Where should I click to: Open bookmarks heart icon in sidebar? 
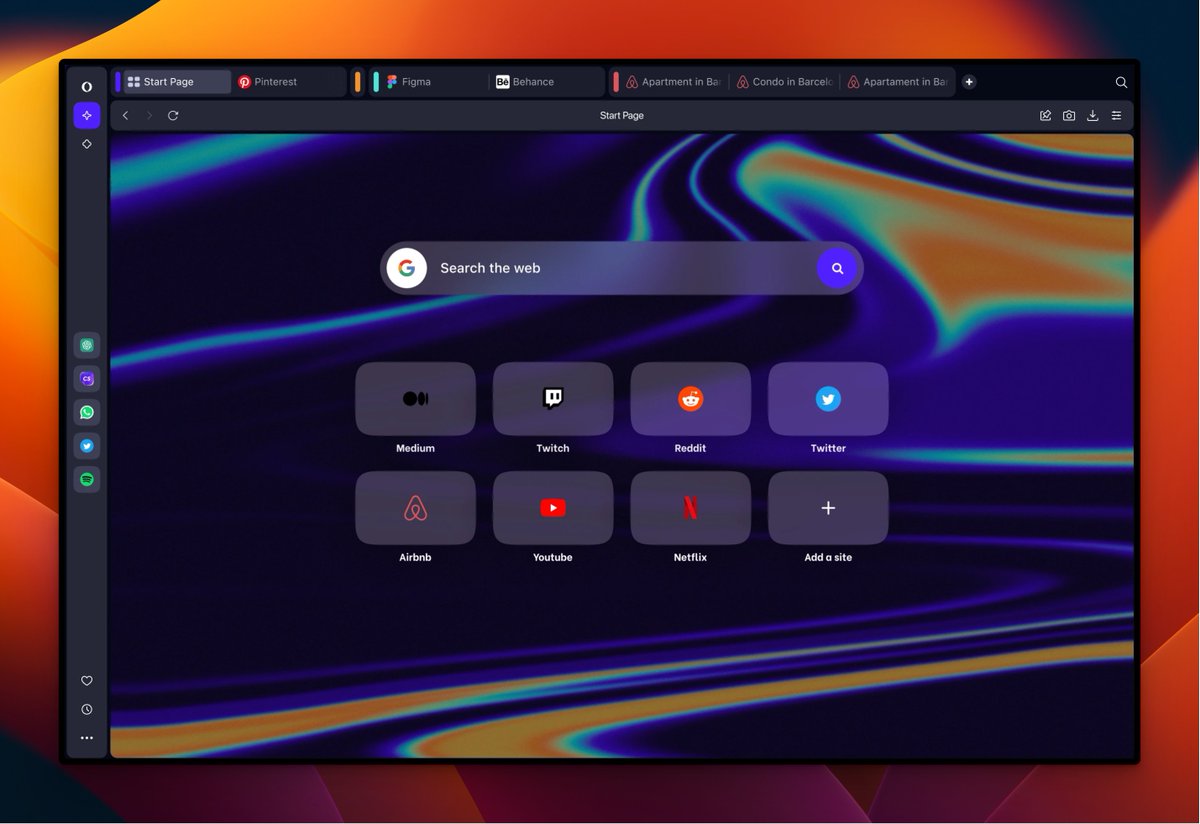click(x=87, y=681)
